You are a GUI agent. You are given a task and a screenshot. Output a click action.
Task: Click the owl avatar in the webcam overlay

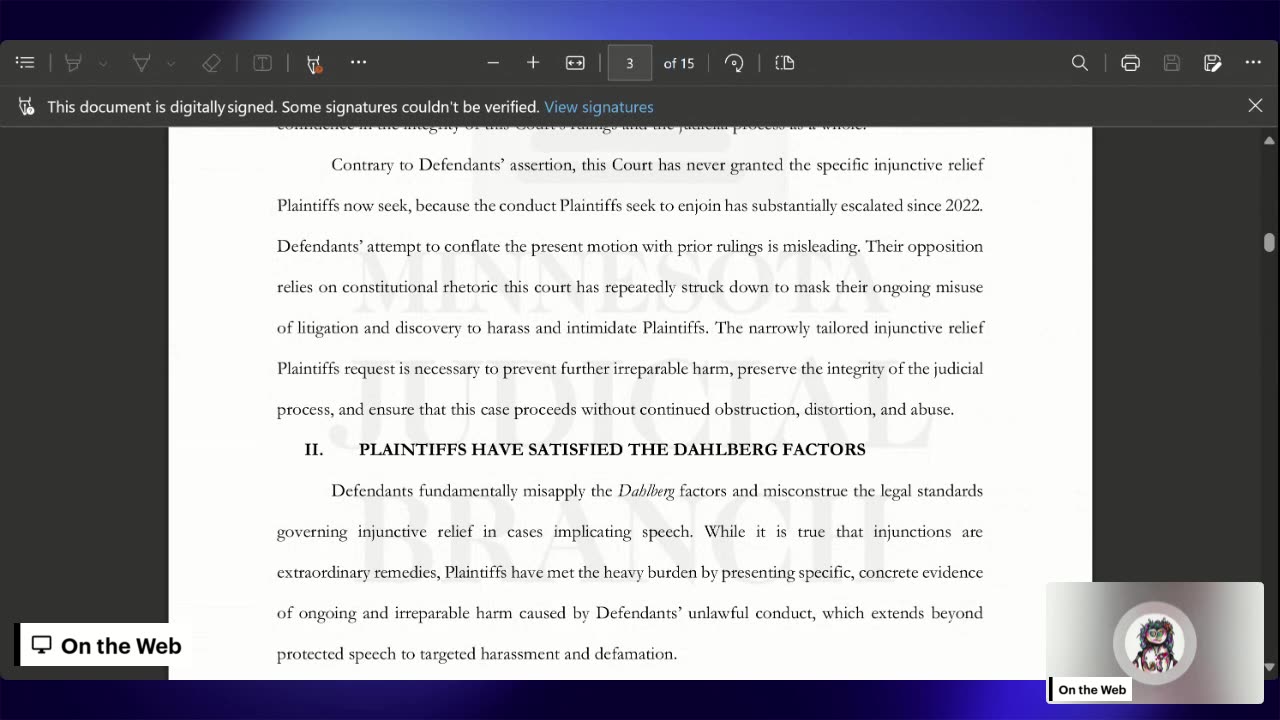(1155, 643)
